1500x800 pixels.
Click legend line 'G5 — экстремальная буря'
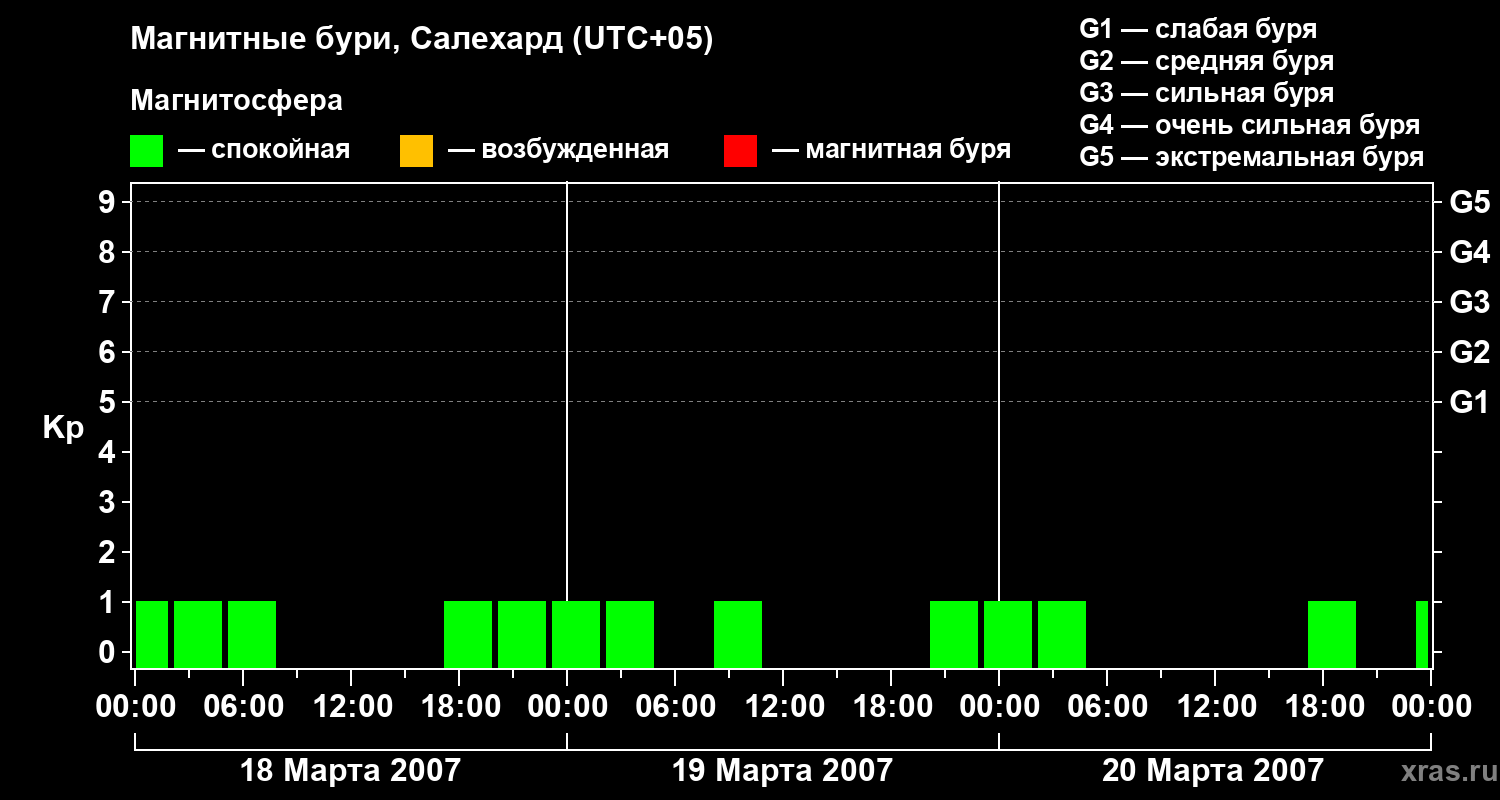pyautogui.click(x=1252, y=157)
